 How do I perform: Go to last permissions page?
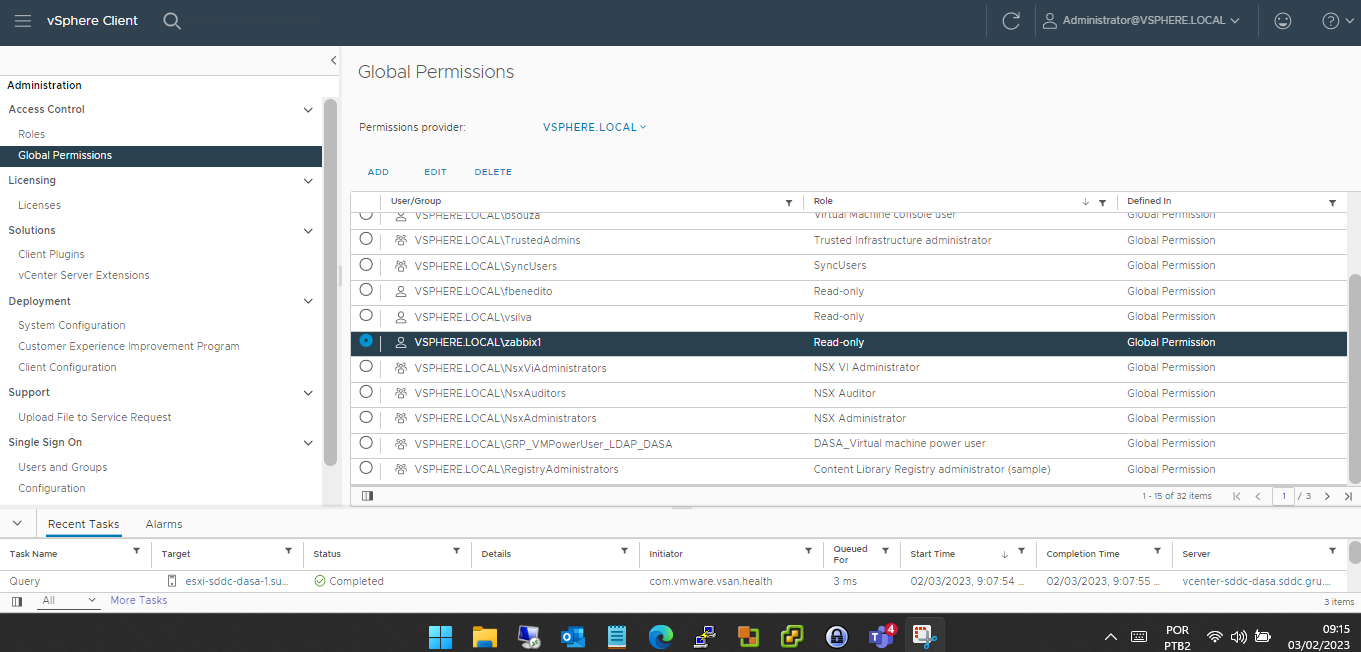pyautogui.click(x=1347, y=496)
